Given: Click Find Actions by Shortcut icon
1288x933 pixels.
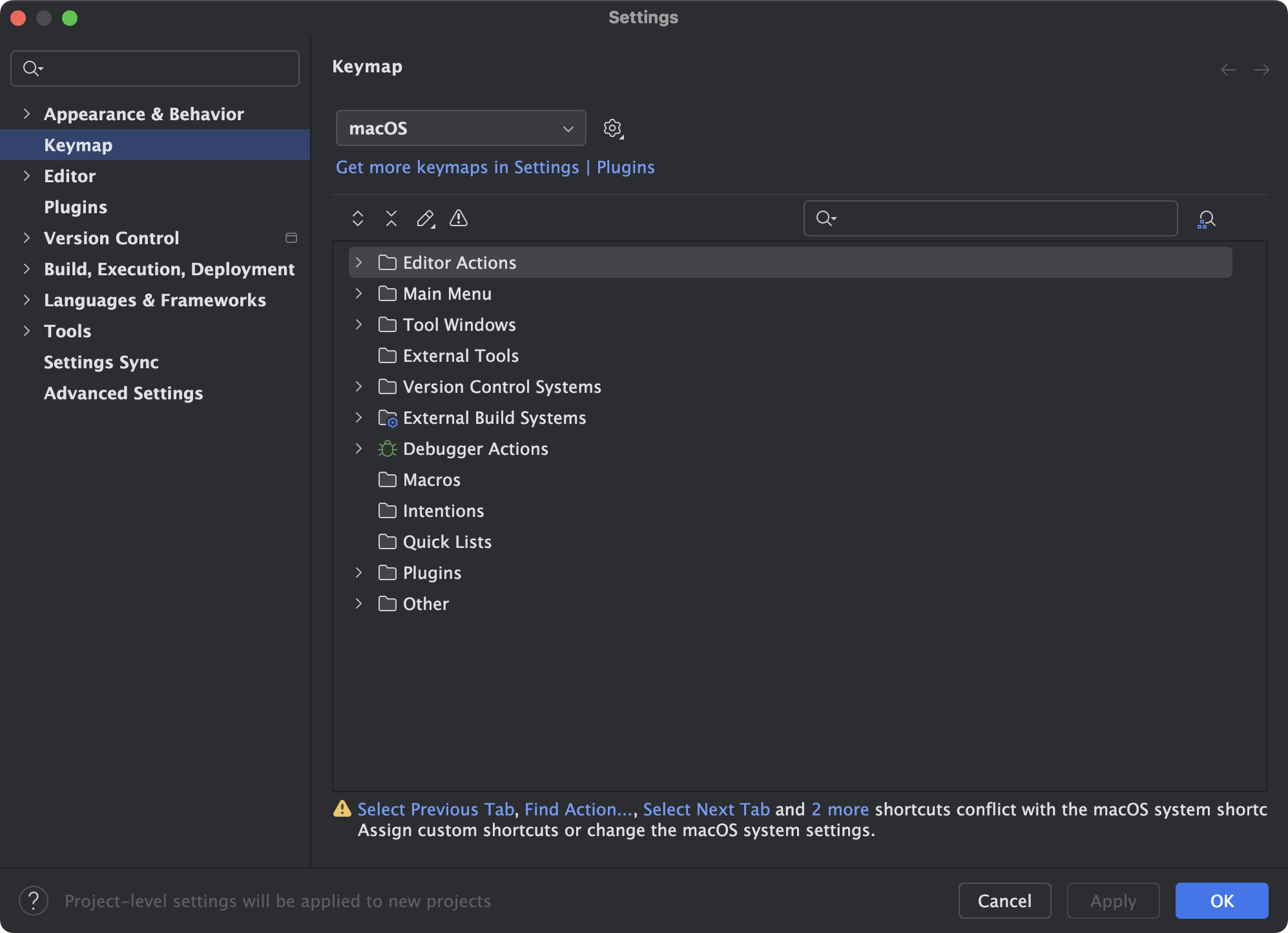Looking at the screenshot, I should click(x=1206, y=220).
